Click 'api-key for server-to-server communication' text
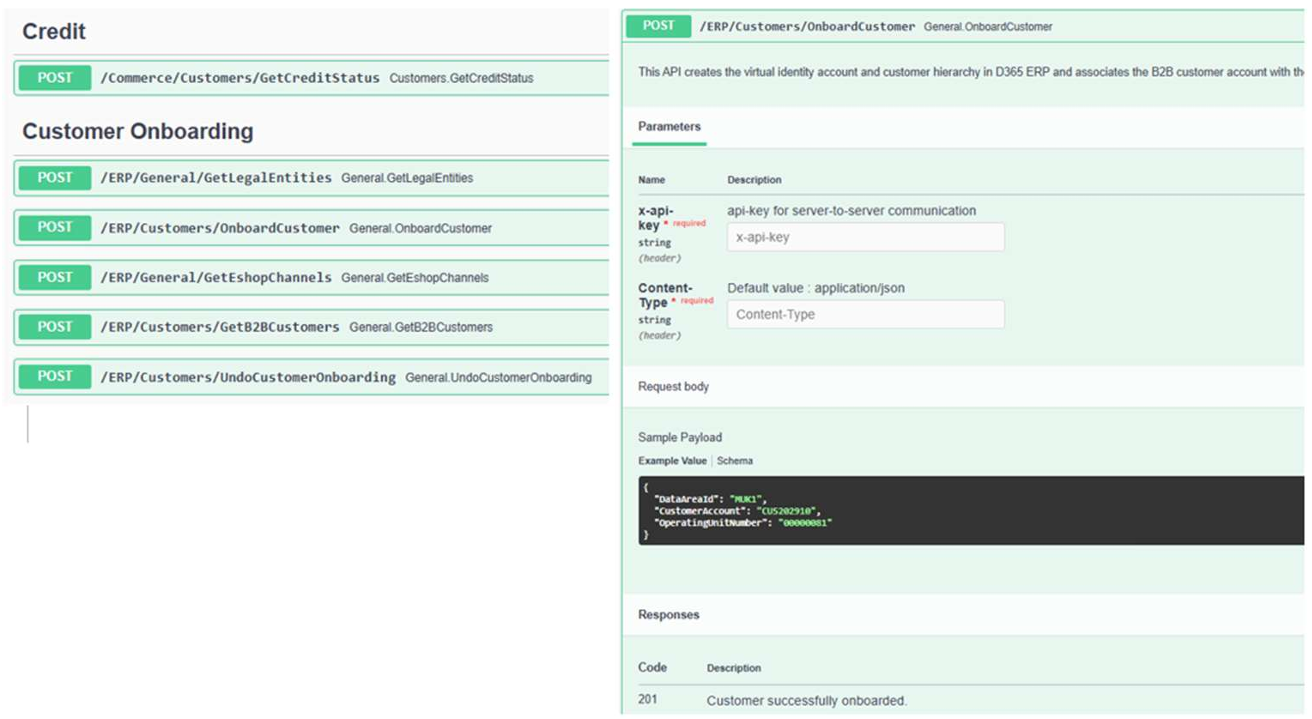The image size is (1312, 719). pyautogui.click(x=852, y=211)
